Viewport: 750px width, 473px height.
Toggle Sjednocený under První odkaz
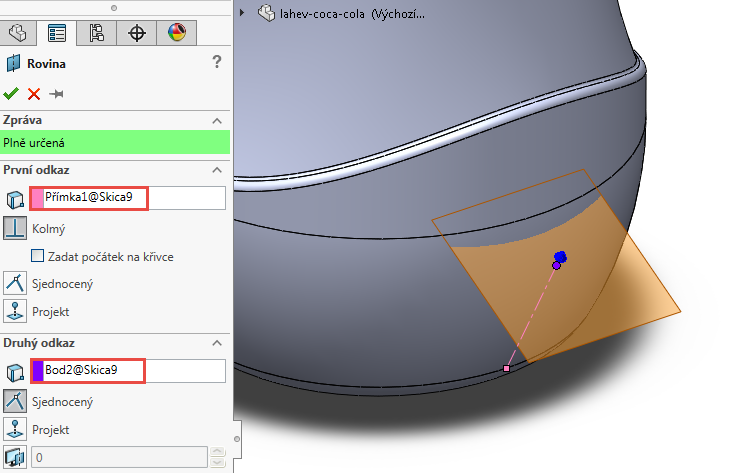click(15, 283)
